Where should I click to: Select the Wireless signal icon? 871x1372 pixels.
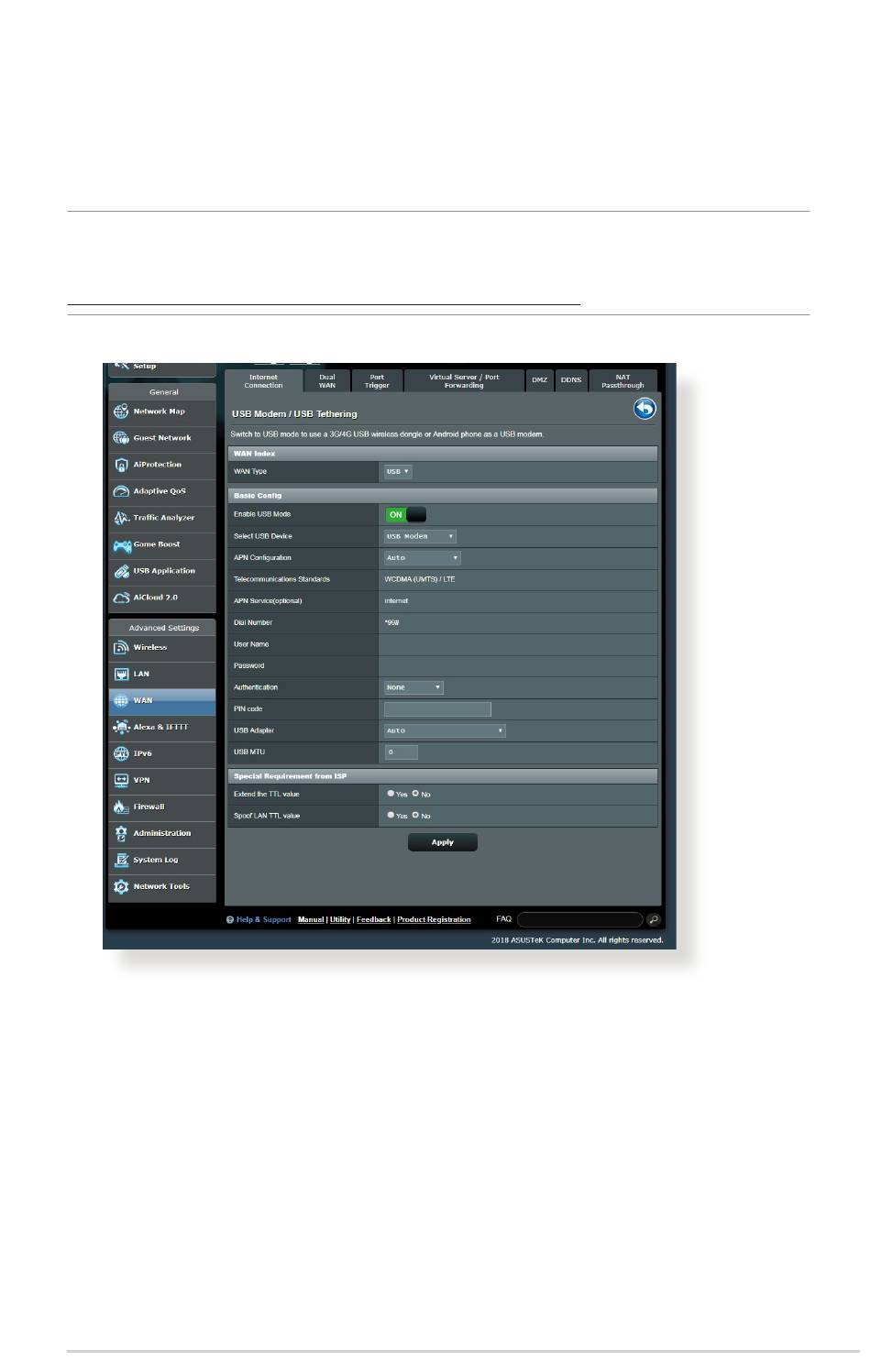pos(121,648)
